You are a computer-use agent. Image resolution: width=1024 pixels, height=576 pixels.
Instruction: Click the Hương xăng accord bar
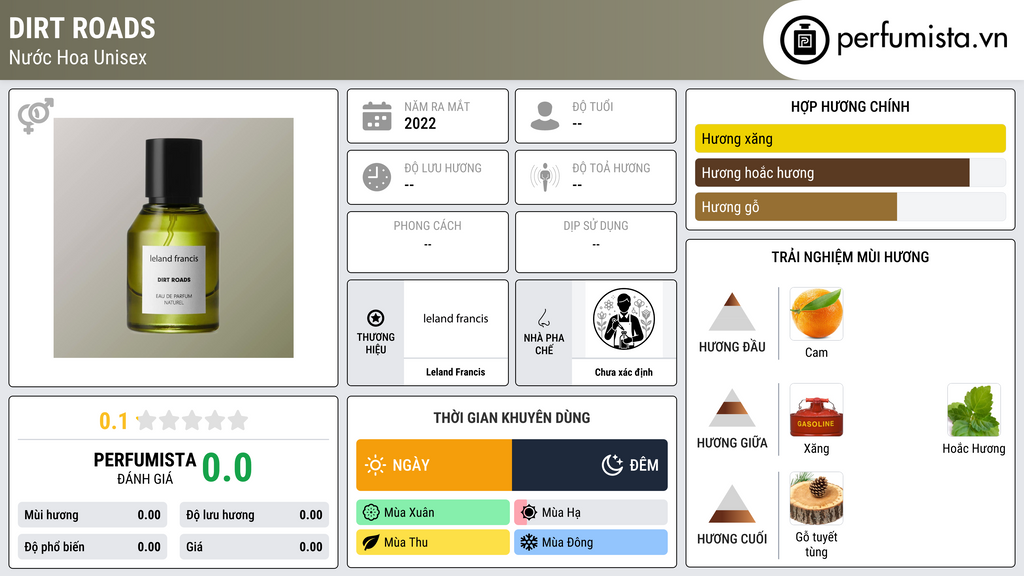tap(850, 138)
